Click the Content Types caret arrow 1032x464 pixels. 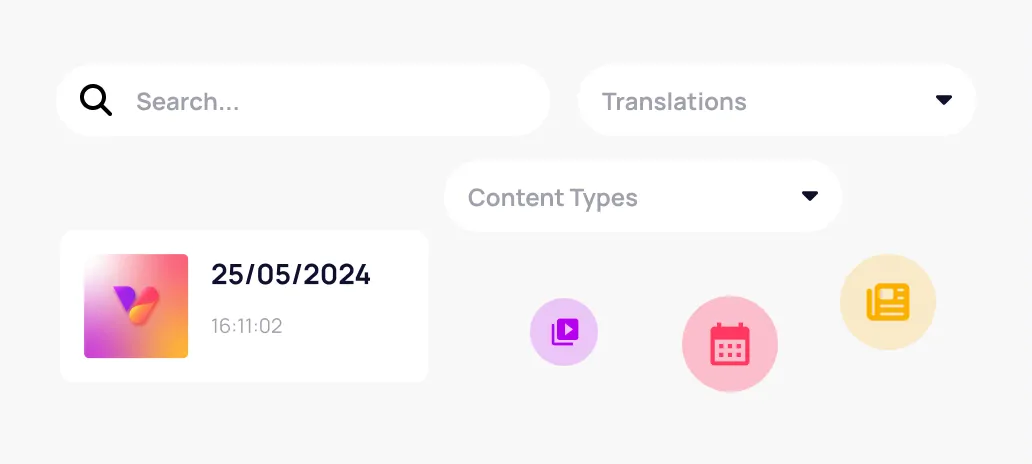(810, 196)
